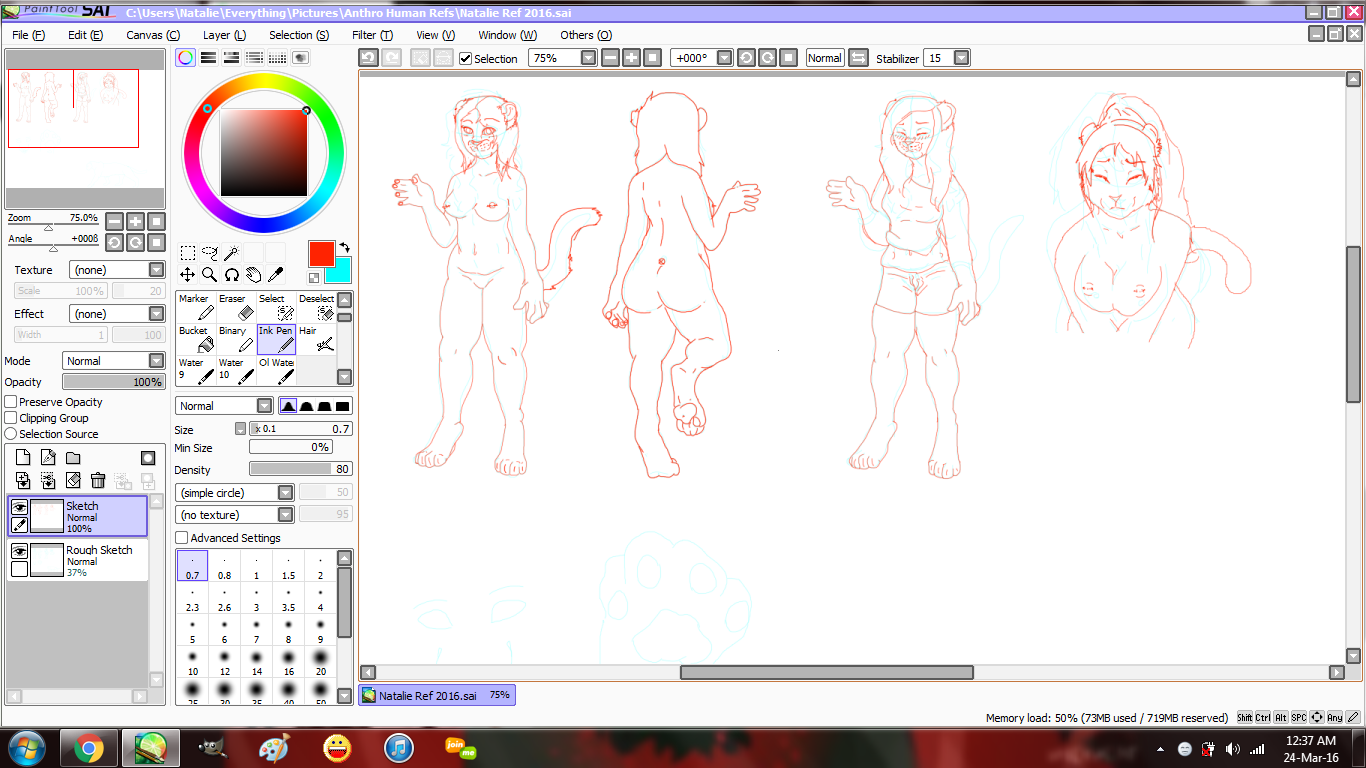
Task: Click the canvas horizontal scrollbar thumb
Action: pos(827,673)
